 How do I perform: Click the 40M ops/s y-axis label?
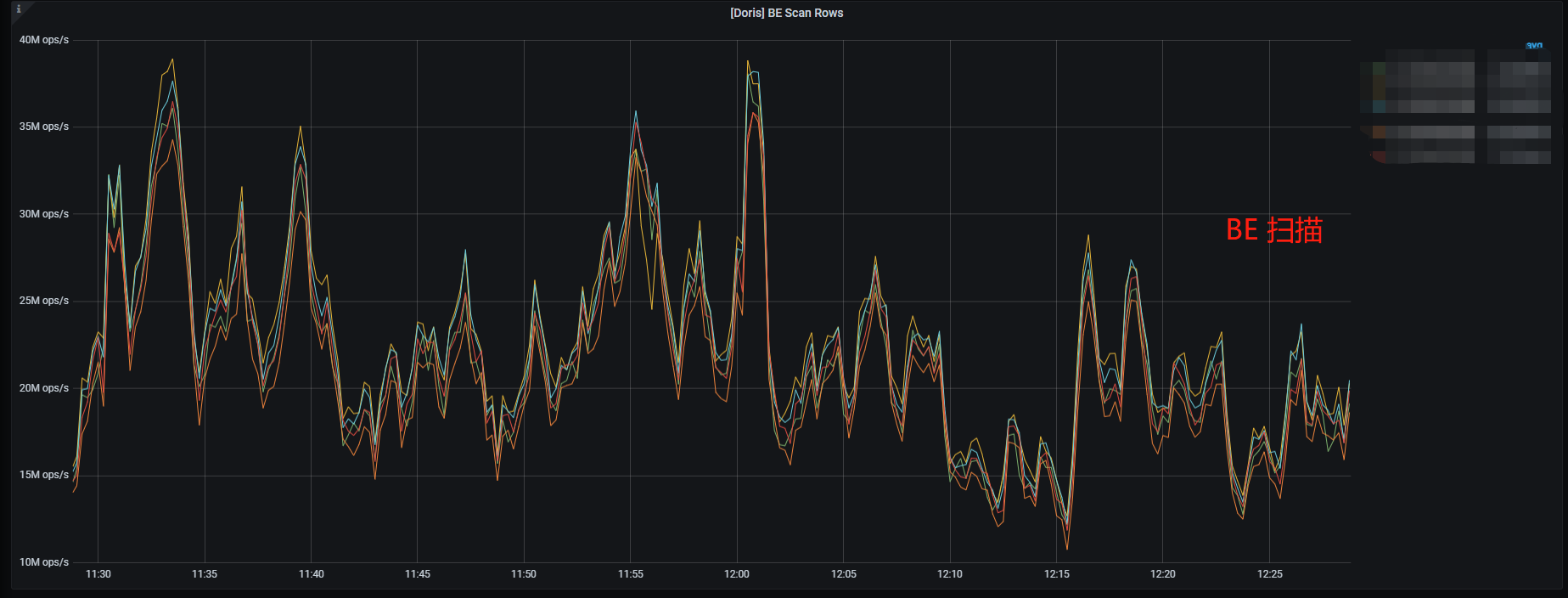tap(44, 40)
